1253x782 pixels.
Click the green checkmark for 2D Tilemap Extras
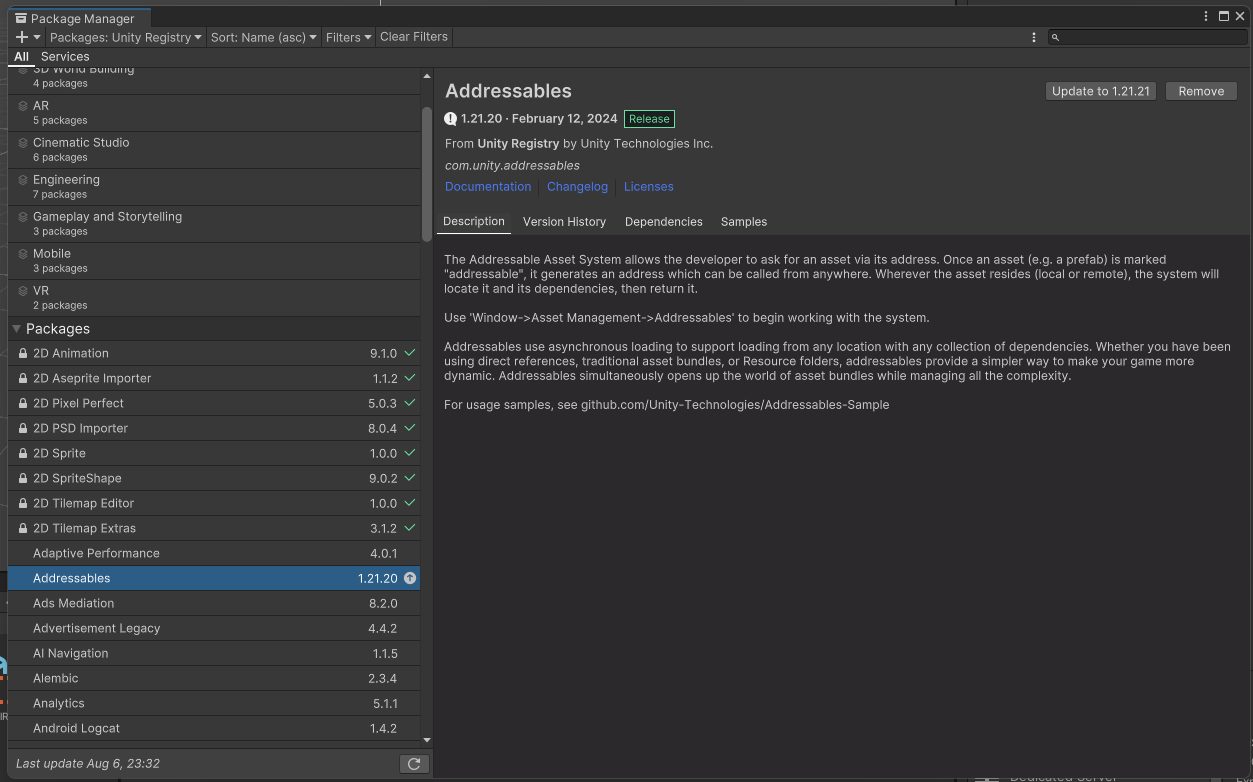point(410,528)
